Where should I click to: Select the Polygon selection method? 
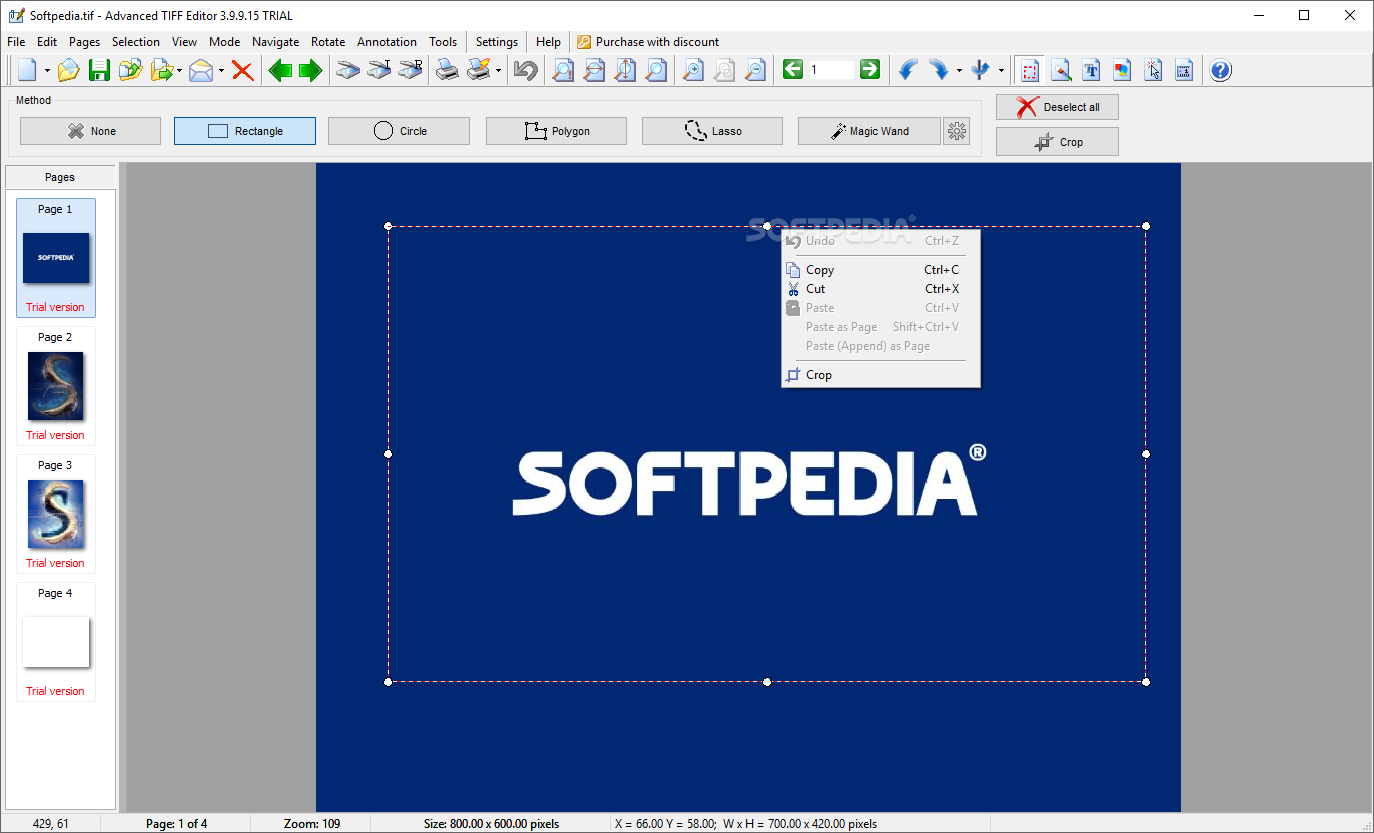pyautogui.click(x=556, y=131)
